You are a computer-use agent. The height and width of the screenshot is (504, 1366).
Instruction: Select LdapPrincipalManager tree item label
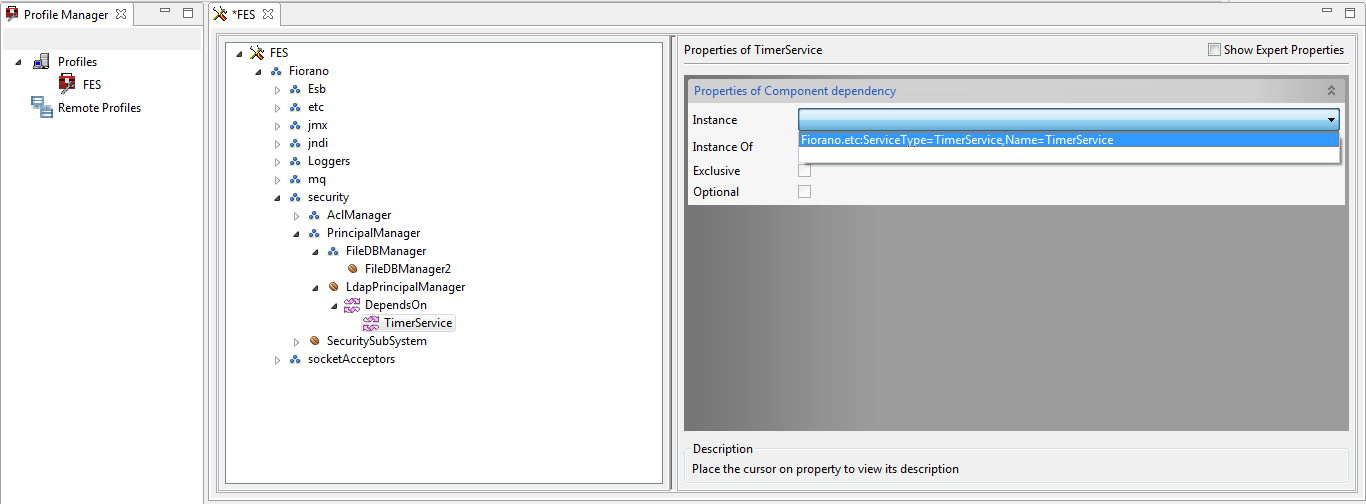tap(405, 287)
